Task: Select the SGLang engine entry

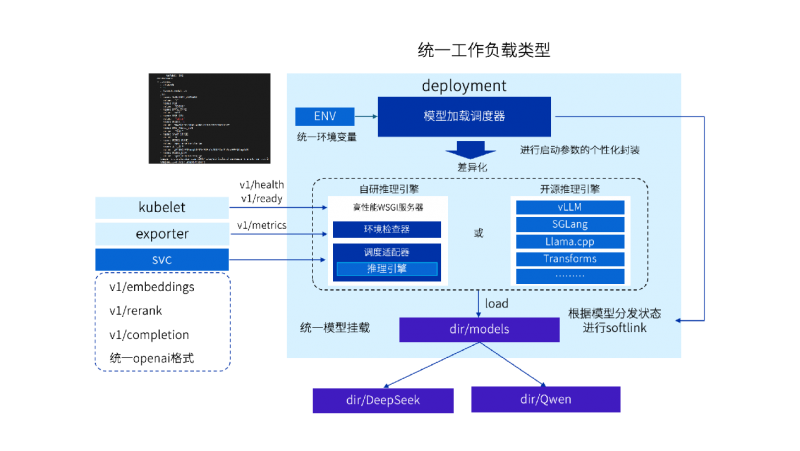Action: [570, 224]
